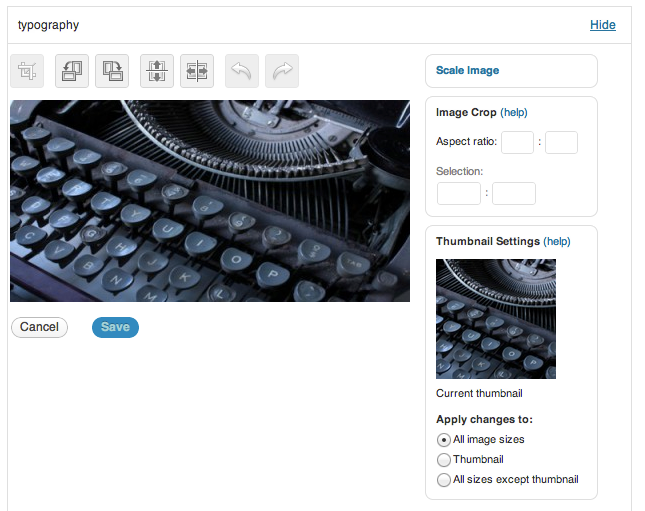
Task: Click the main typewriter image canvas
Action: click(x=210, y=201)
